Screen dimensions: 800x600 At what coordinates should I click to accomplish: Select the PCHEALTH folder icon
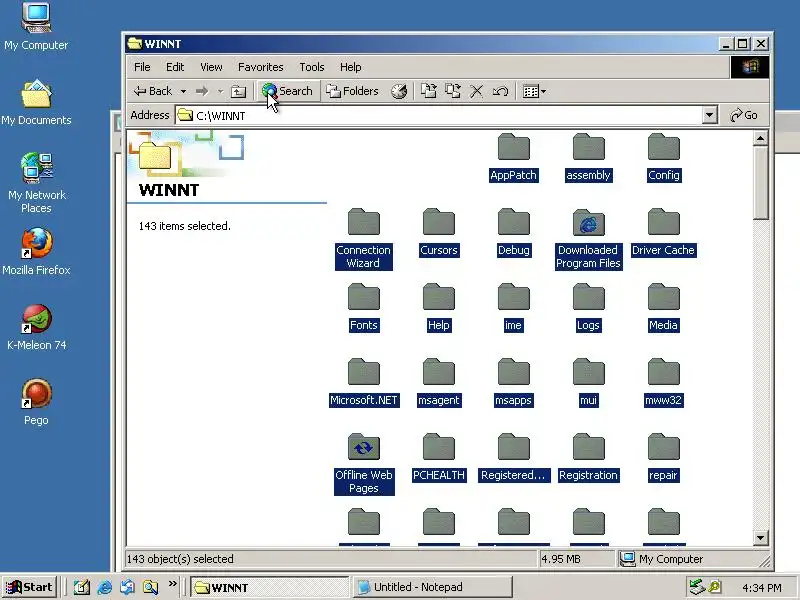[x=438, y=447]
